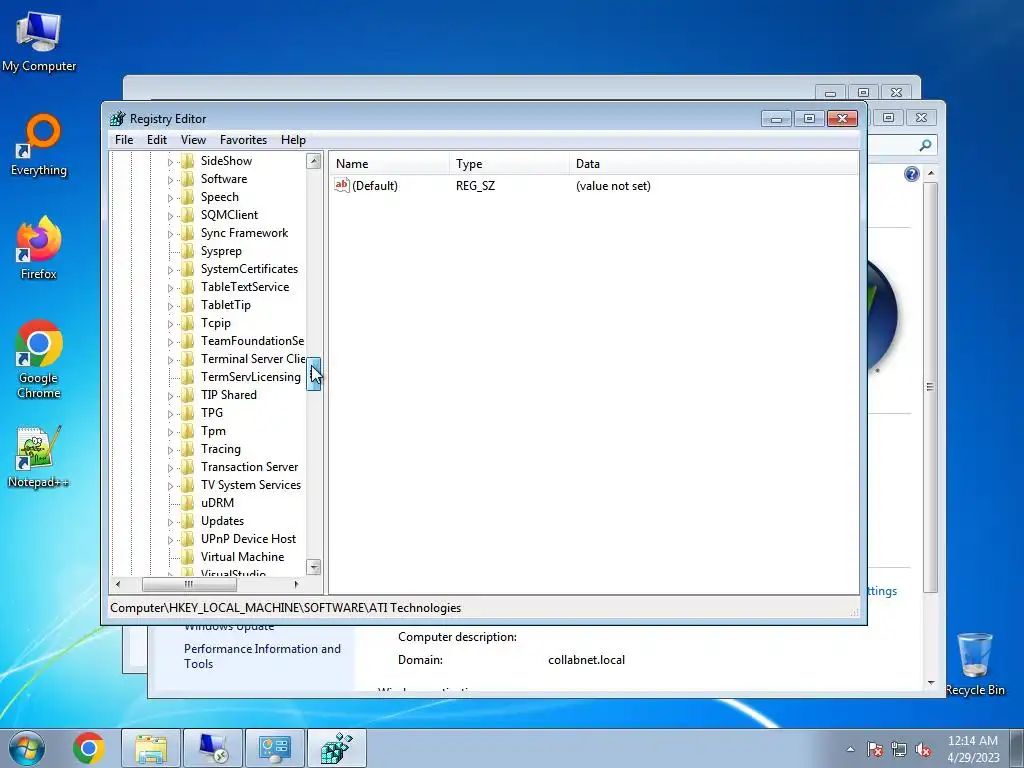Open Everything search desktop shortcut
Screen dimensions: 1024x768
click(x=39, y=146)
